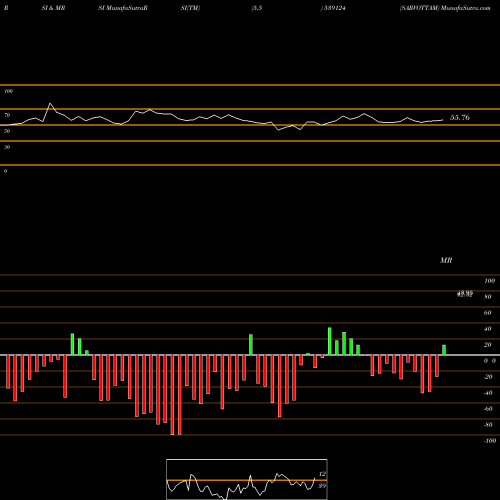Click the RSI axis label 30
Image resolution: width=500 pixels, height=500 pixels.
7,147
